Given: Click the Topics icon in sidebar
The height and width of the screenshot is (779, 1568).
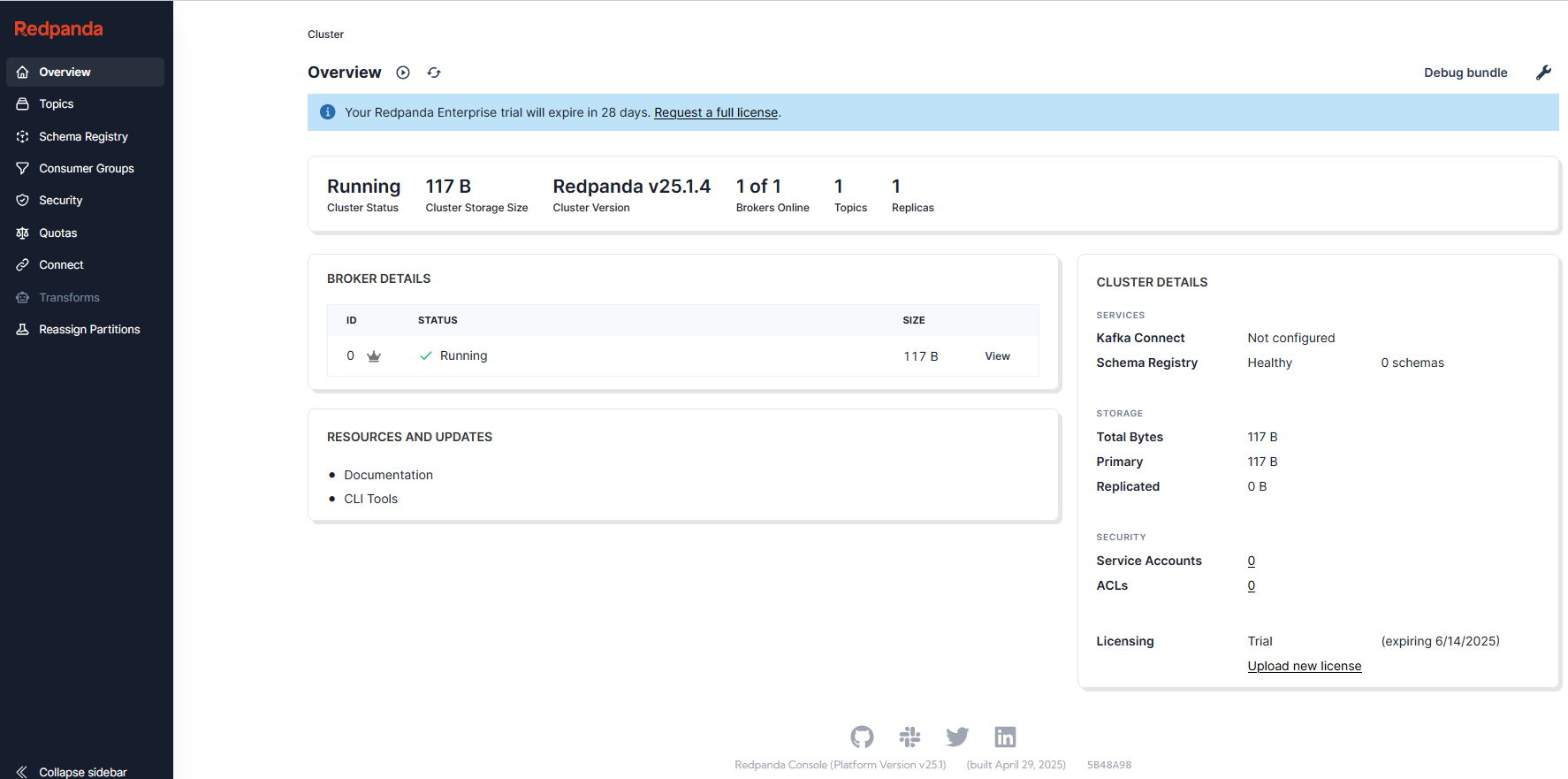Looking at the screenshot, I should 23,104.
